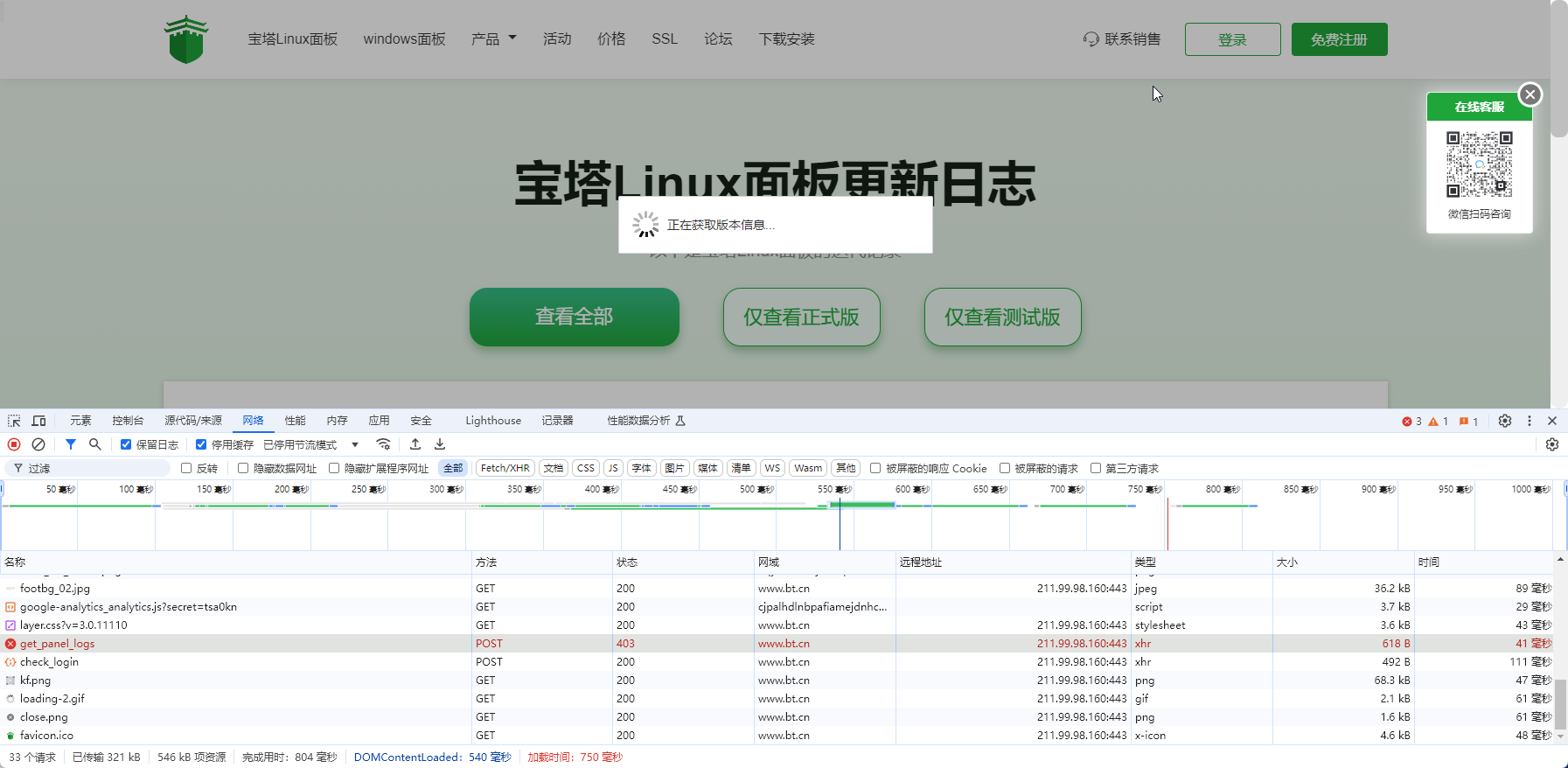Open the SSL navigation link
Viewport: 1568px width, 768px height.
tap(665, 39)
